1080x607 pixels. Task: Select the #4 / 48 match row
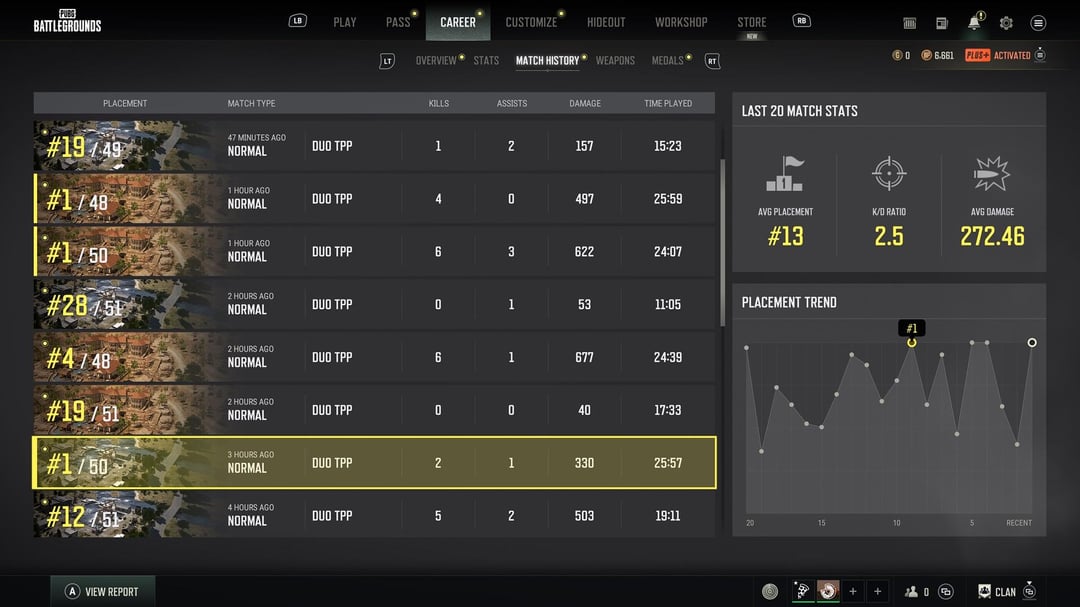tap(375, 357)
